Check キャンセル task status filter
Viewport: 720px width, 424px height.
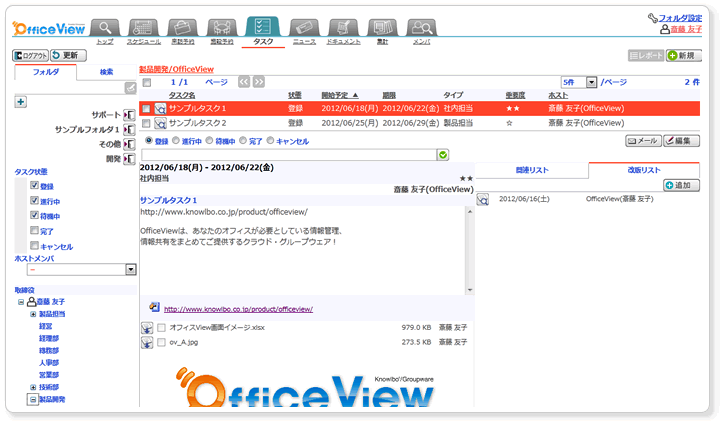click(x=34, y=245)
